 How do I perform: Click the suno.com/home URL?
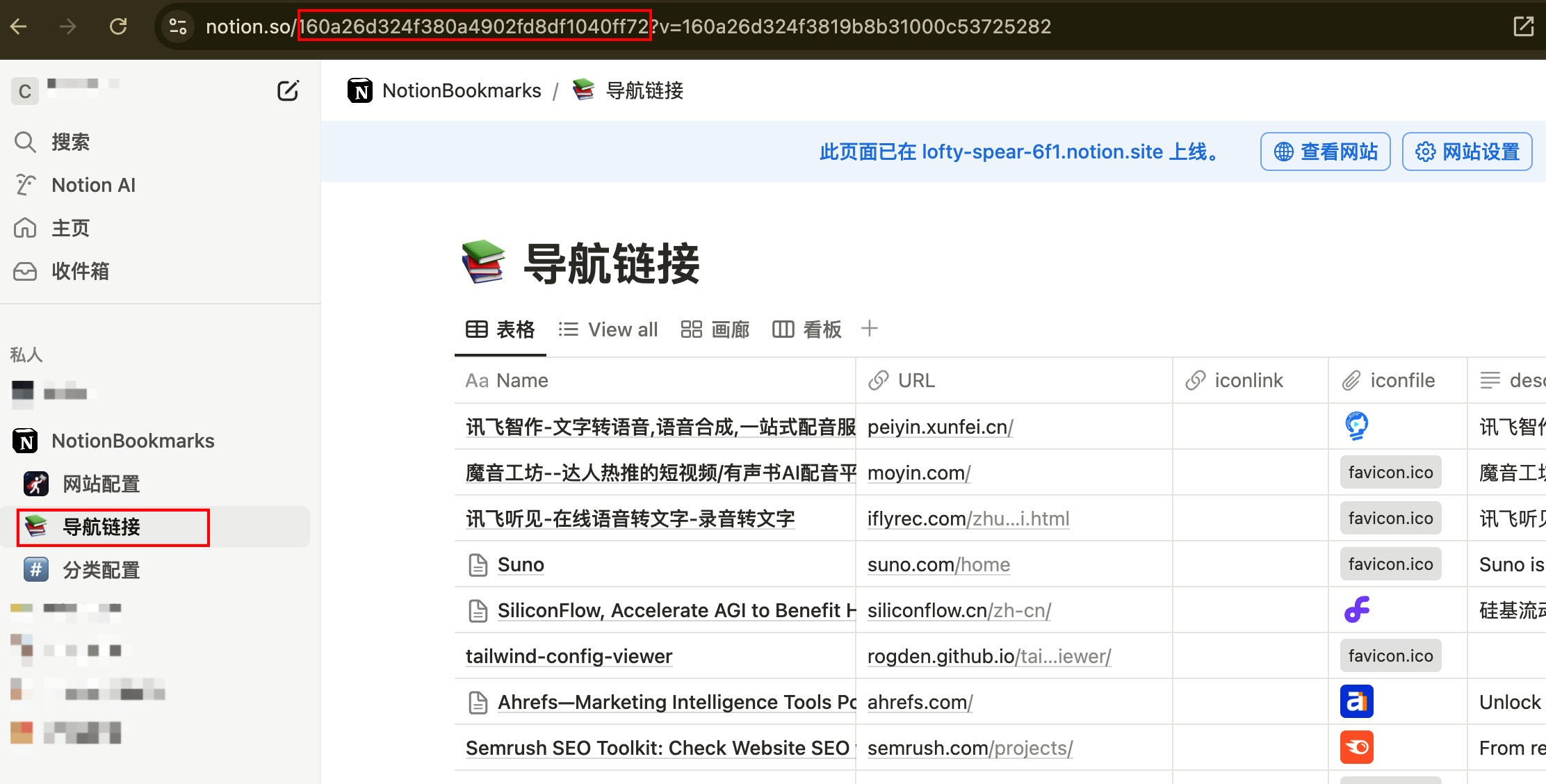(x=938, y=564)
